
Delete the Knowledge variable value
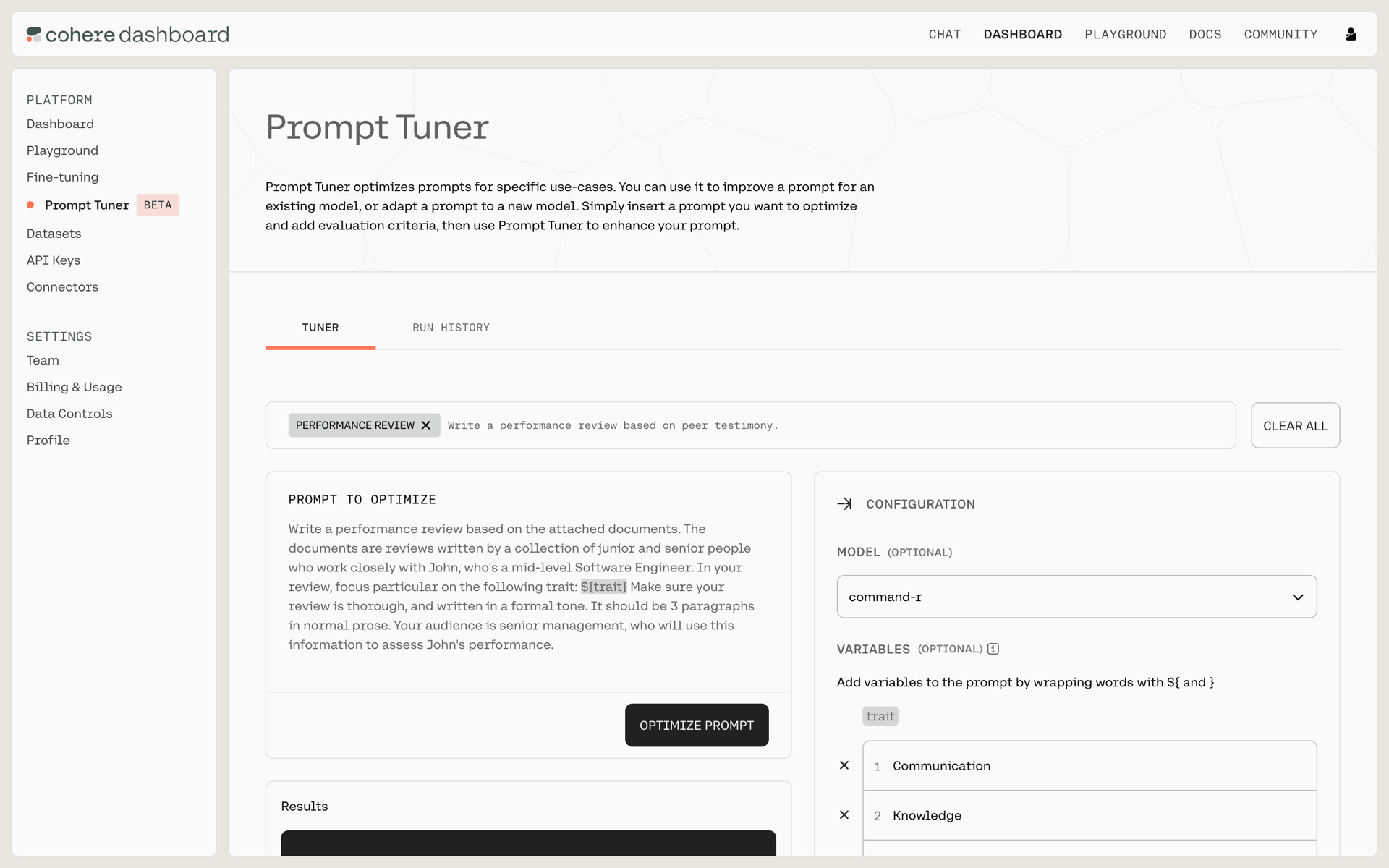click(x=844, y=815)
